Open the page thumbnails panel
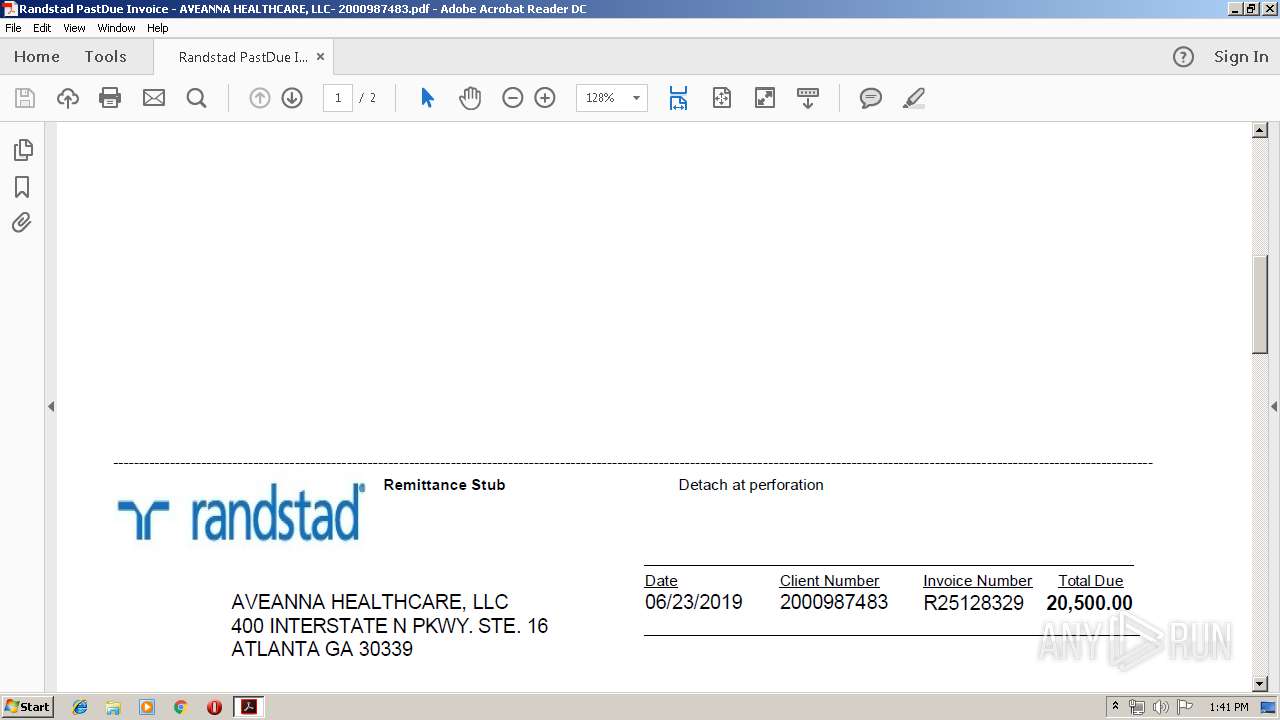The image size is (1280, 720). [x=22, y=150]
